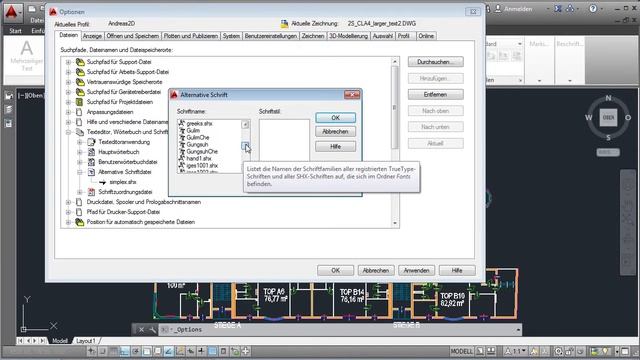Click the Optionen tree scrollbar thumb
640x360 pixels.
click(394, 108)
